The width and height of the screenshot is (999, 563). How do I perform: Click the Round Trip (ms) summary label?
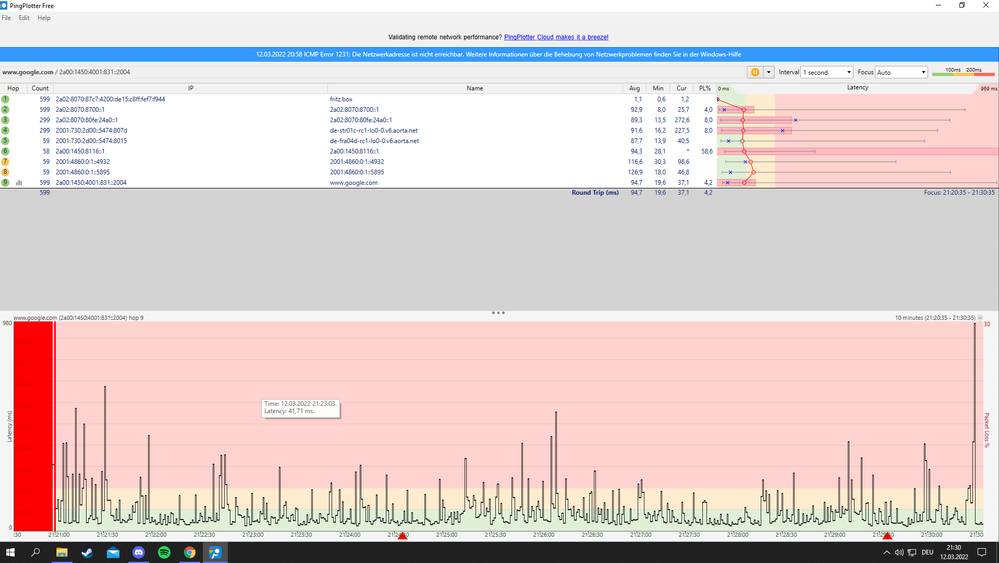pyautogui.click(x=595, y=192)
